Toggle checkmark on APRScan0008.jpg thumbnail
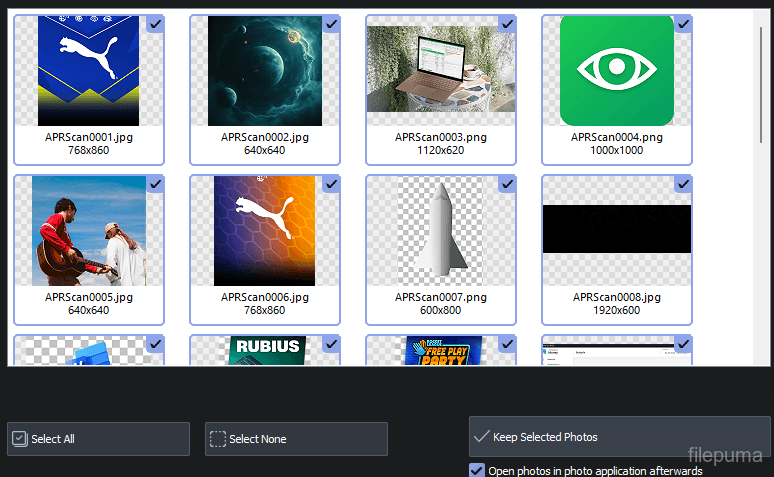The height and width of the screenshot is (477, 774). pos(683,184)
